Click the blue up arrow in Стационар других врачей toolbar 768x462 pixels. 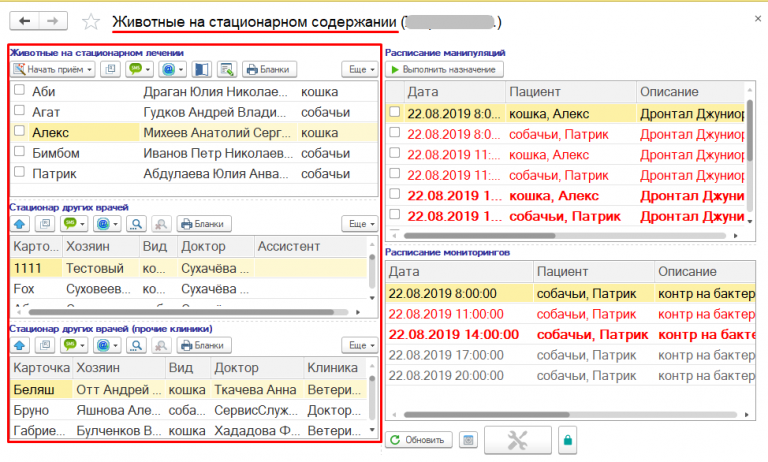point(20,224)
